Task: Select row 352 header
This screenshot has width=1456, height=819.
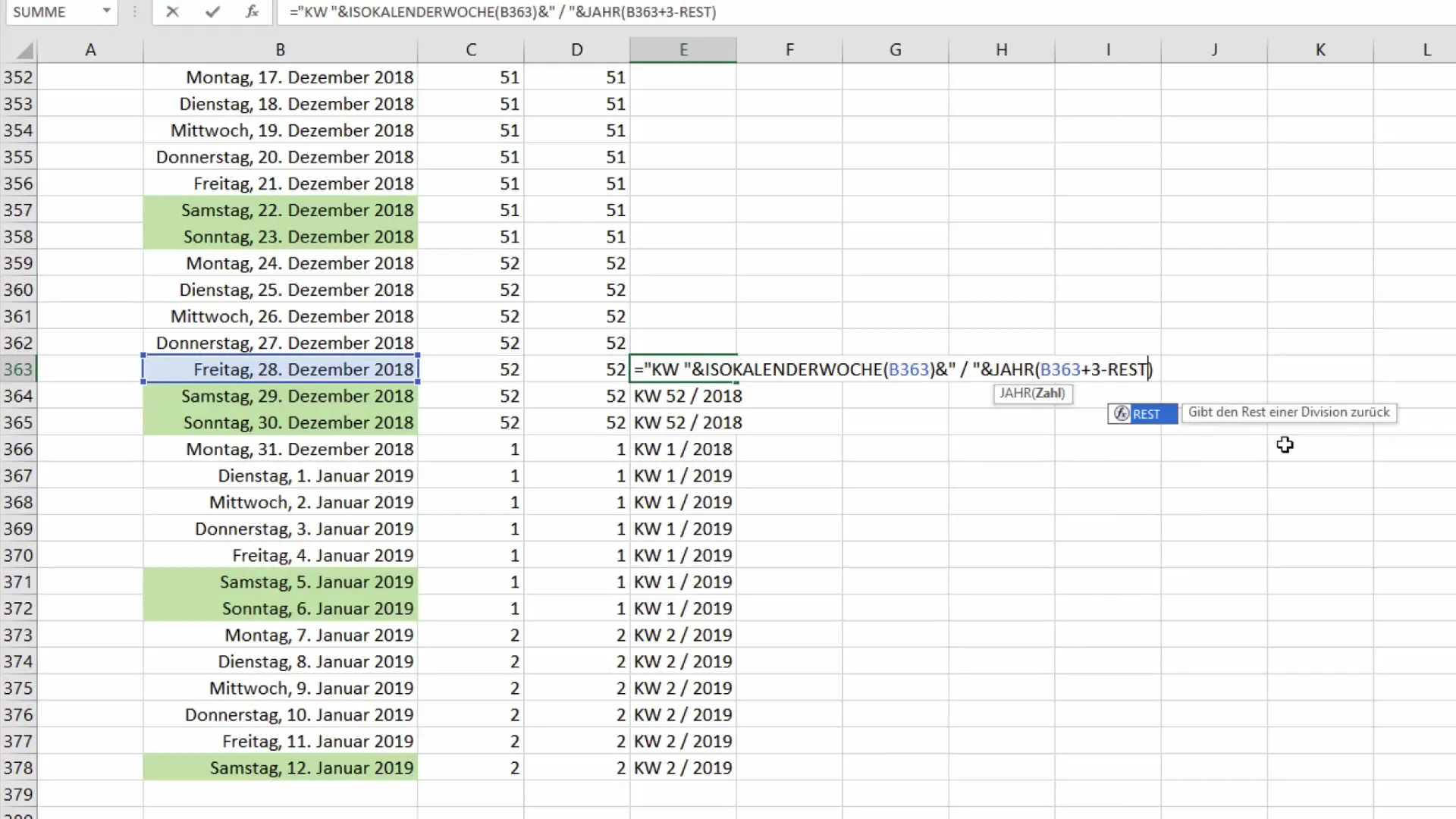Action: (18, 77)
